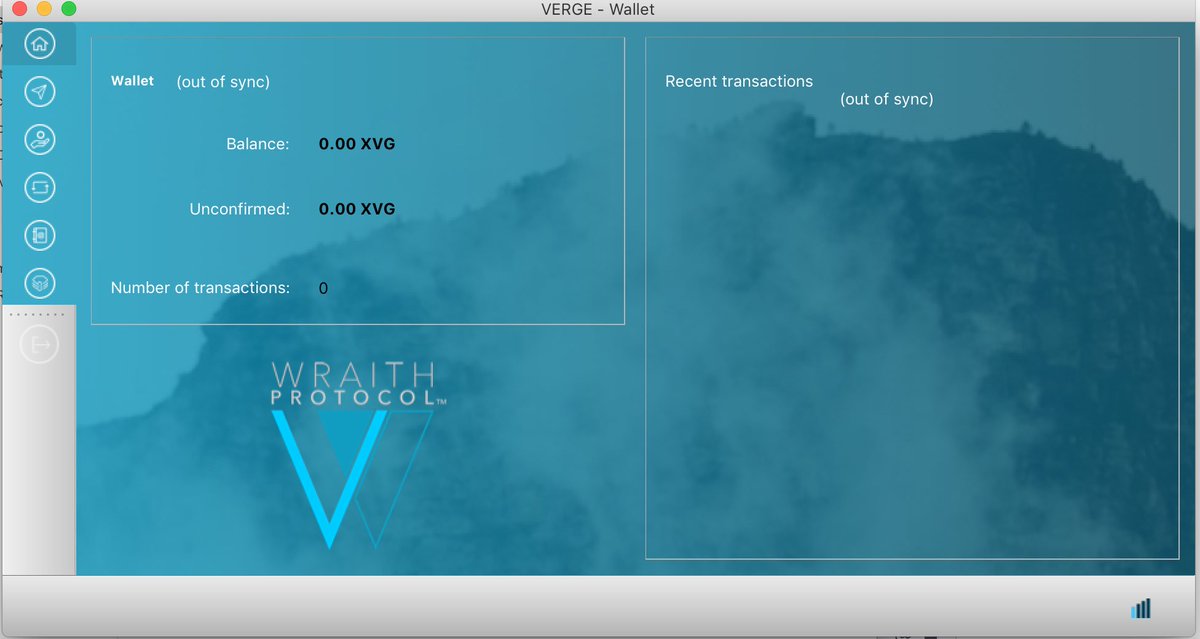The width and height of the screenshot is (1200, 639).
Task: Click the Recent transactions heading
Action: (x=739, y=81)
